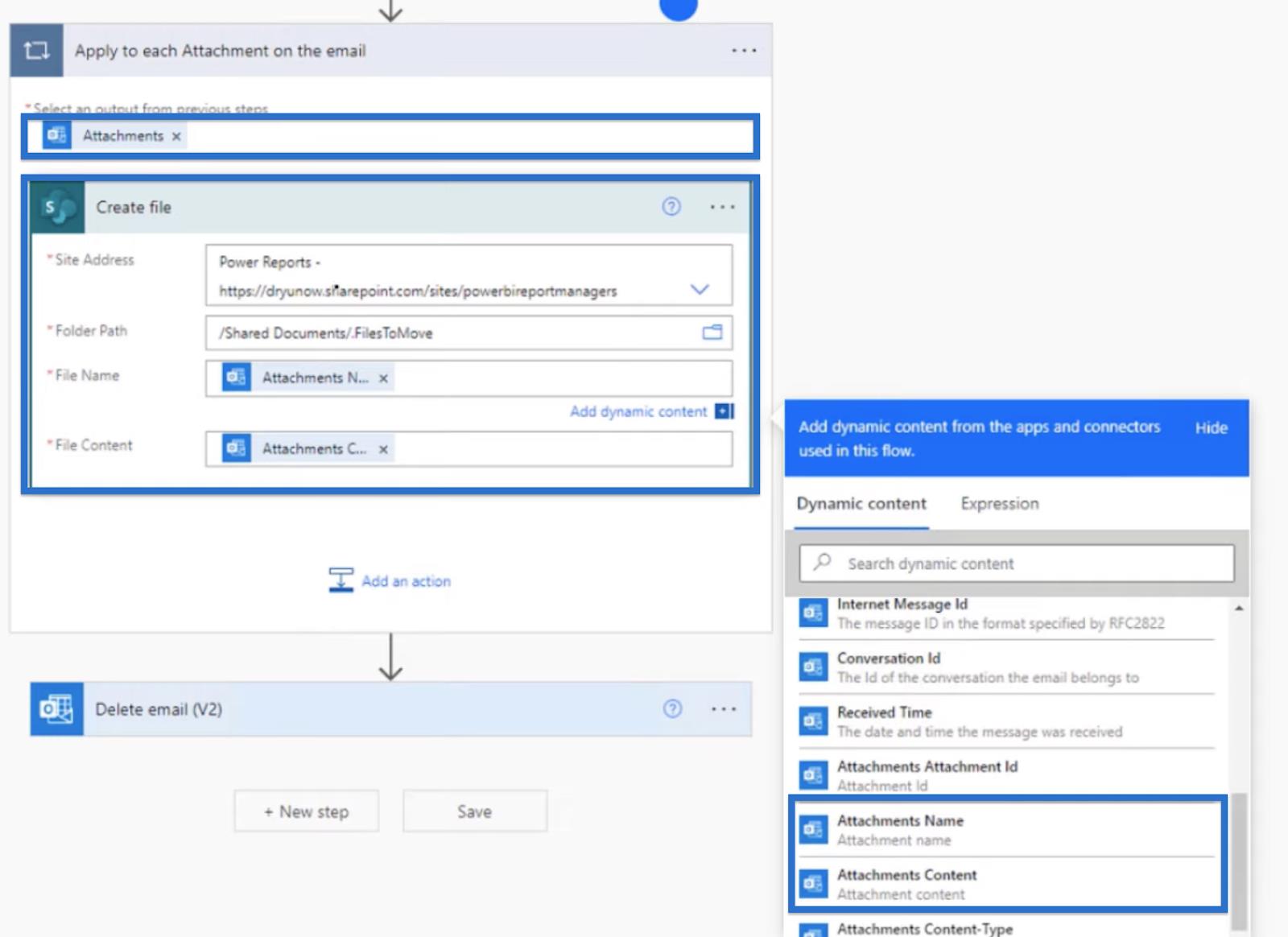Viewport: 1288px width, 937px height.
Task: Click the Apply to each header title
Action: (221, 51)
